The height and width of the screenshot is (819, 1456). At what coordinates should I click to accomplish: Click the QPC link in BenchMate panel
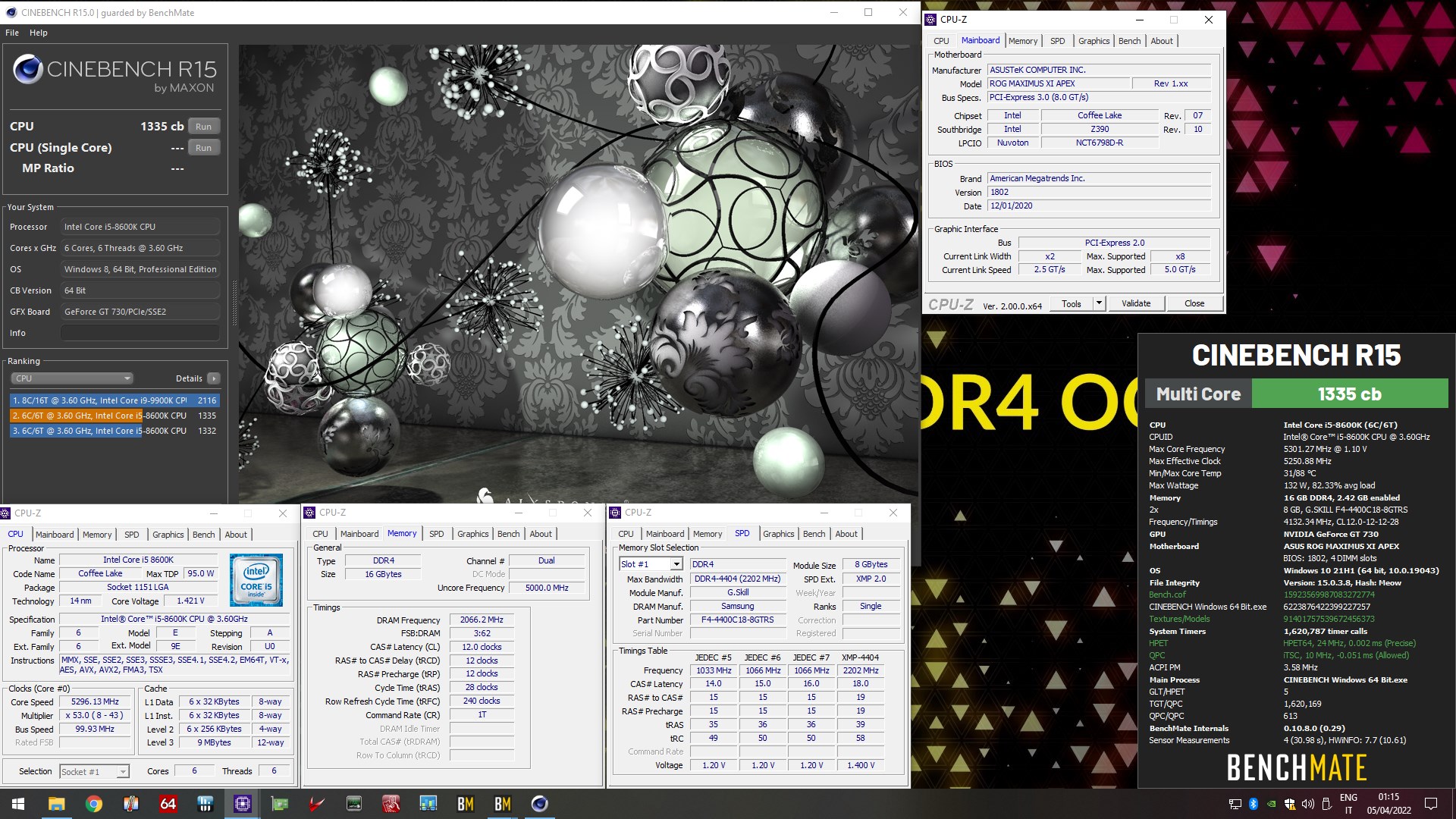[1156, 655]
